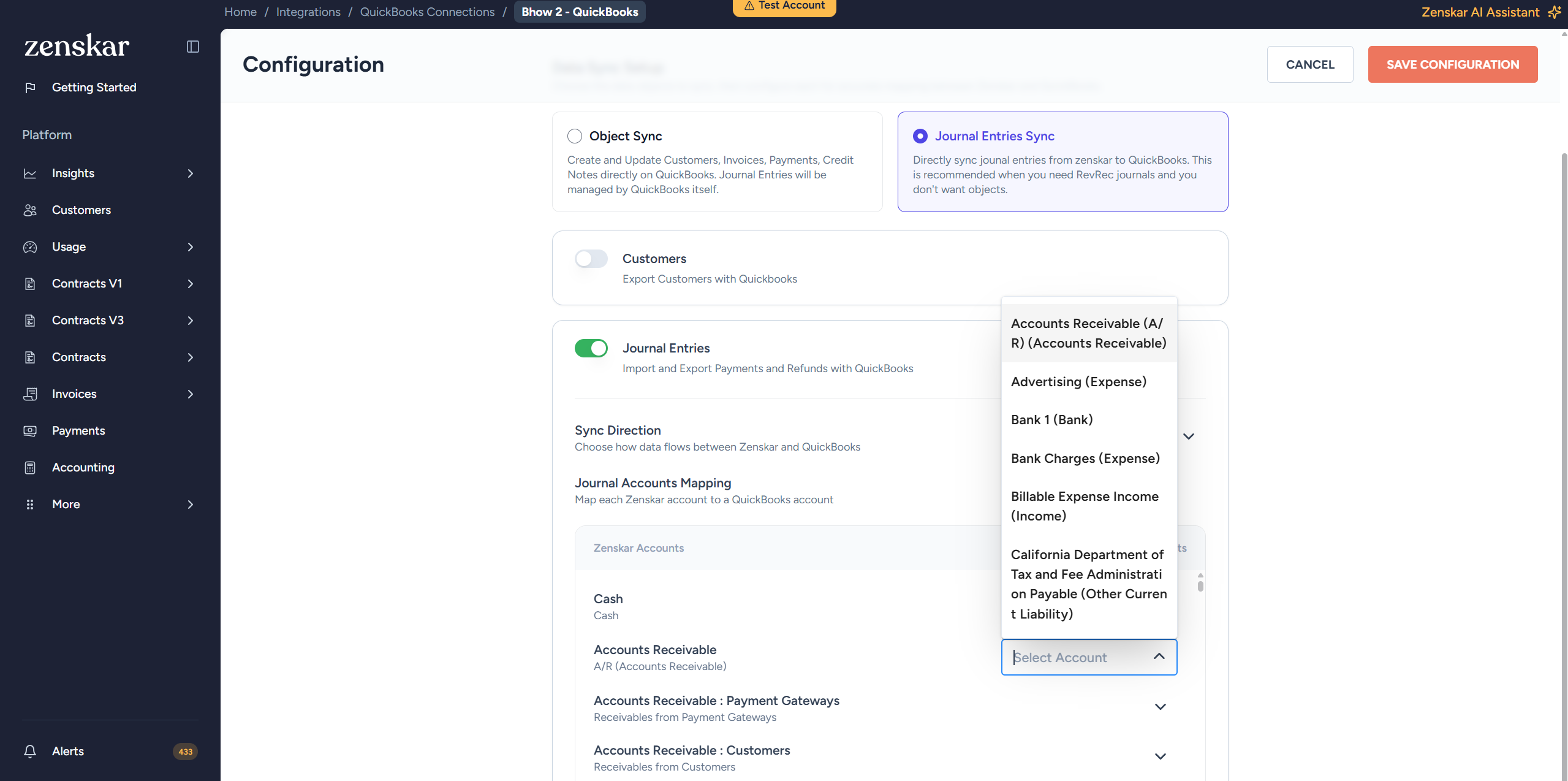Click the Usage gauge icon
The image size is (1568, 781).
30,247
